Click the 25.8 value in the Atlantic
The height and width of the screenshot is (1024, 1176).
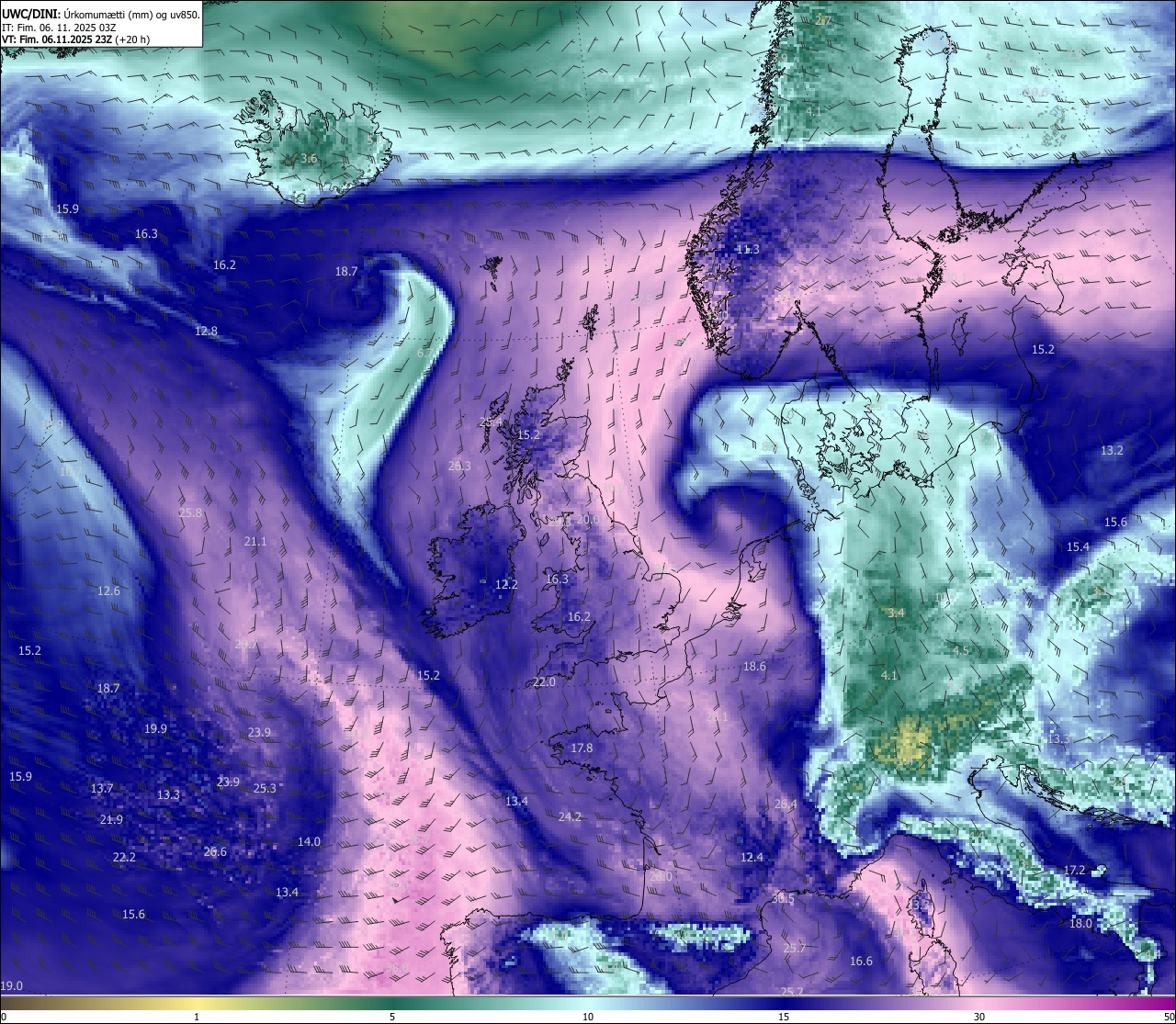[x=190, y=513]
